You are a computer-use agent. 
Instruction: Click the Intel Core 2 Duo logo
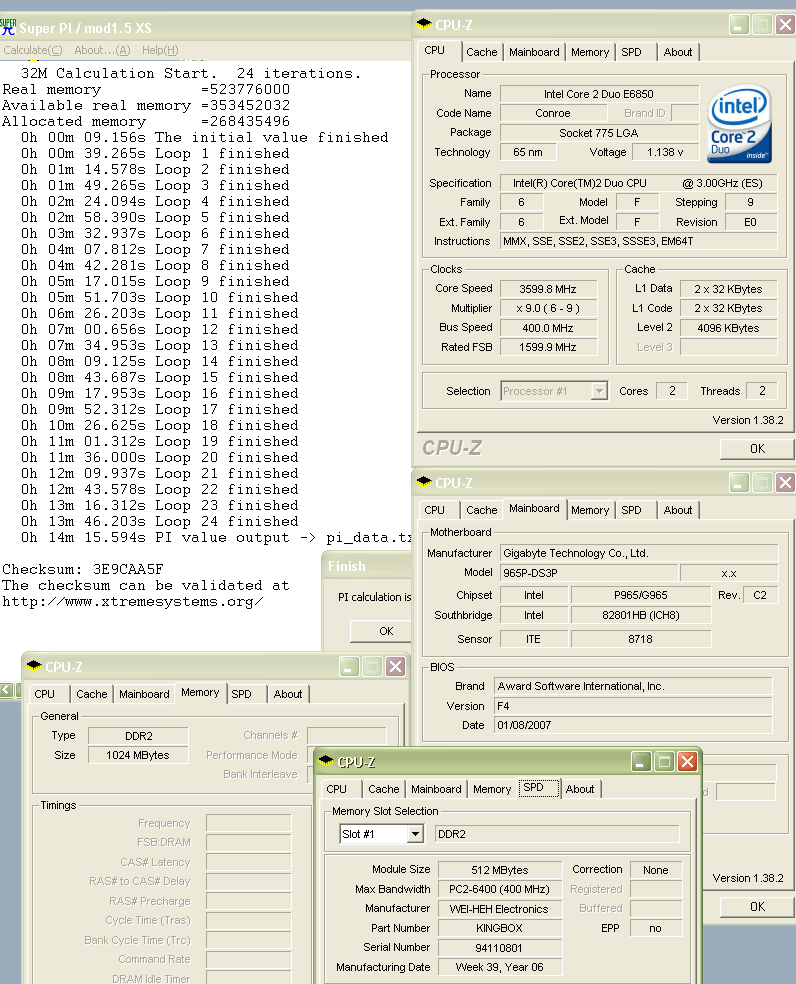coord(739,124)
